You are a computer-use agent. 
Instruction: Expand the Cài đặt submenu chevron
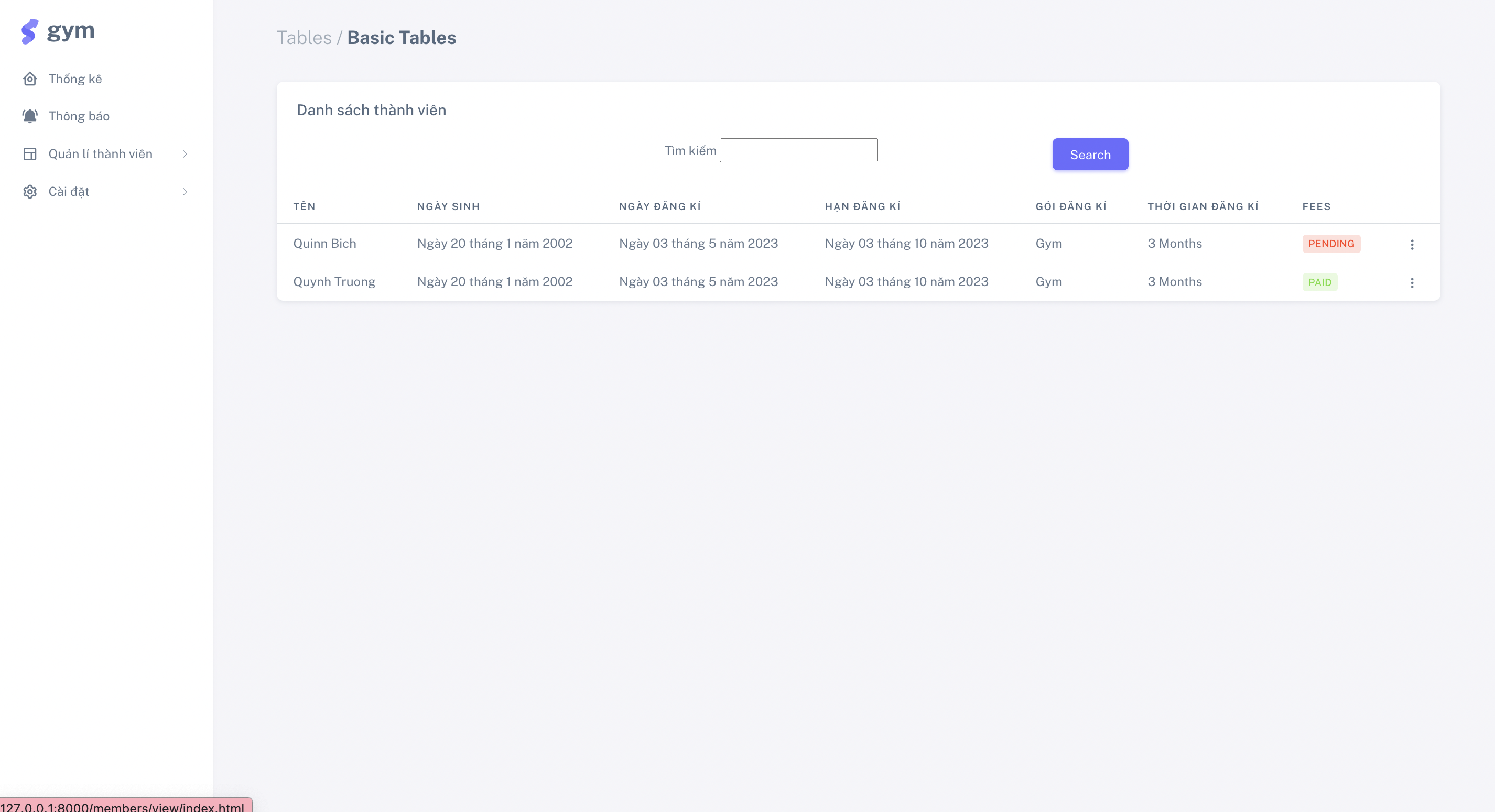point(185,191)
